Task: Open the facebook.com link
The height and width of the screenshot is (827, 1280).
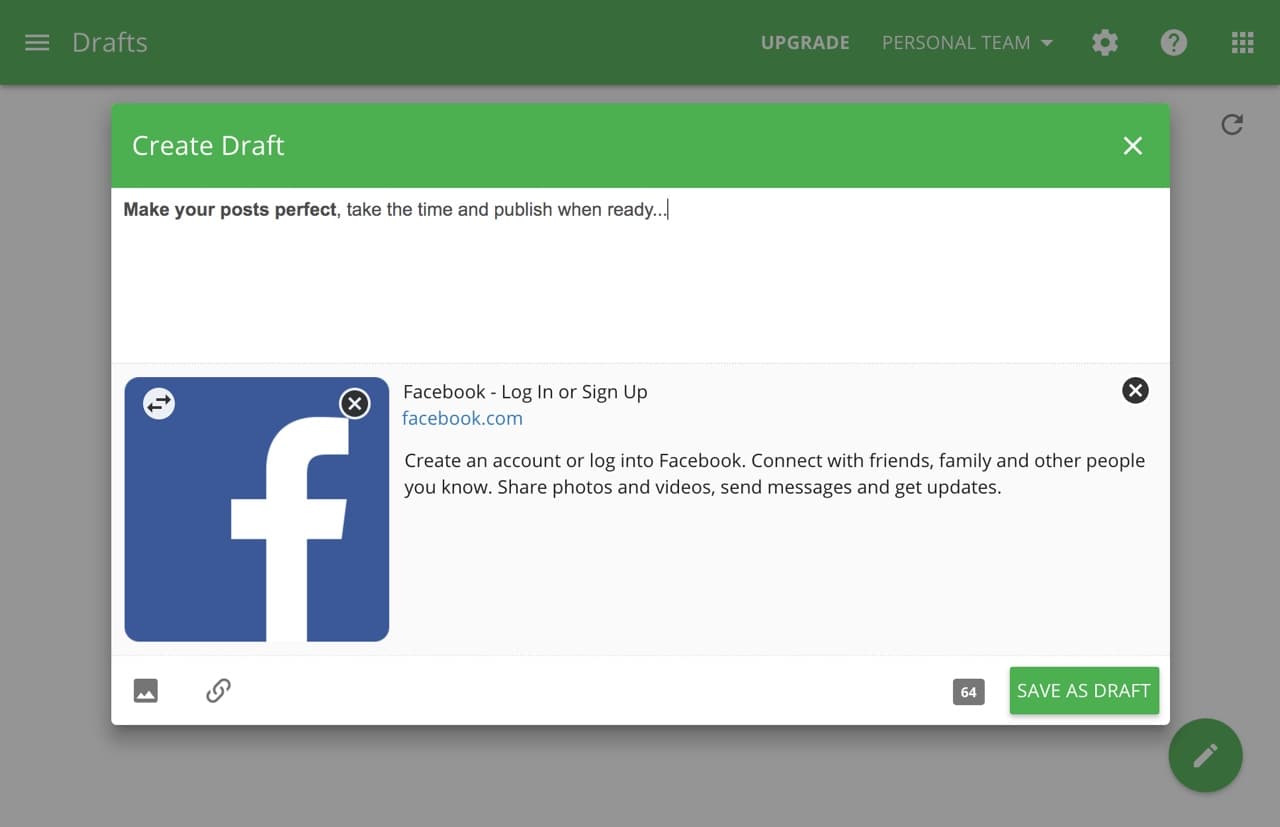Action: (462, 418)
